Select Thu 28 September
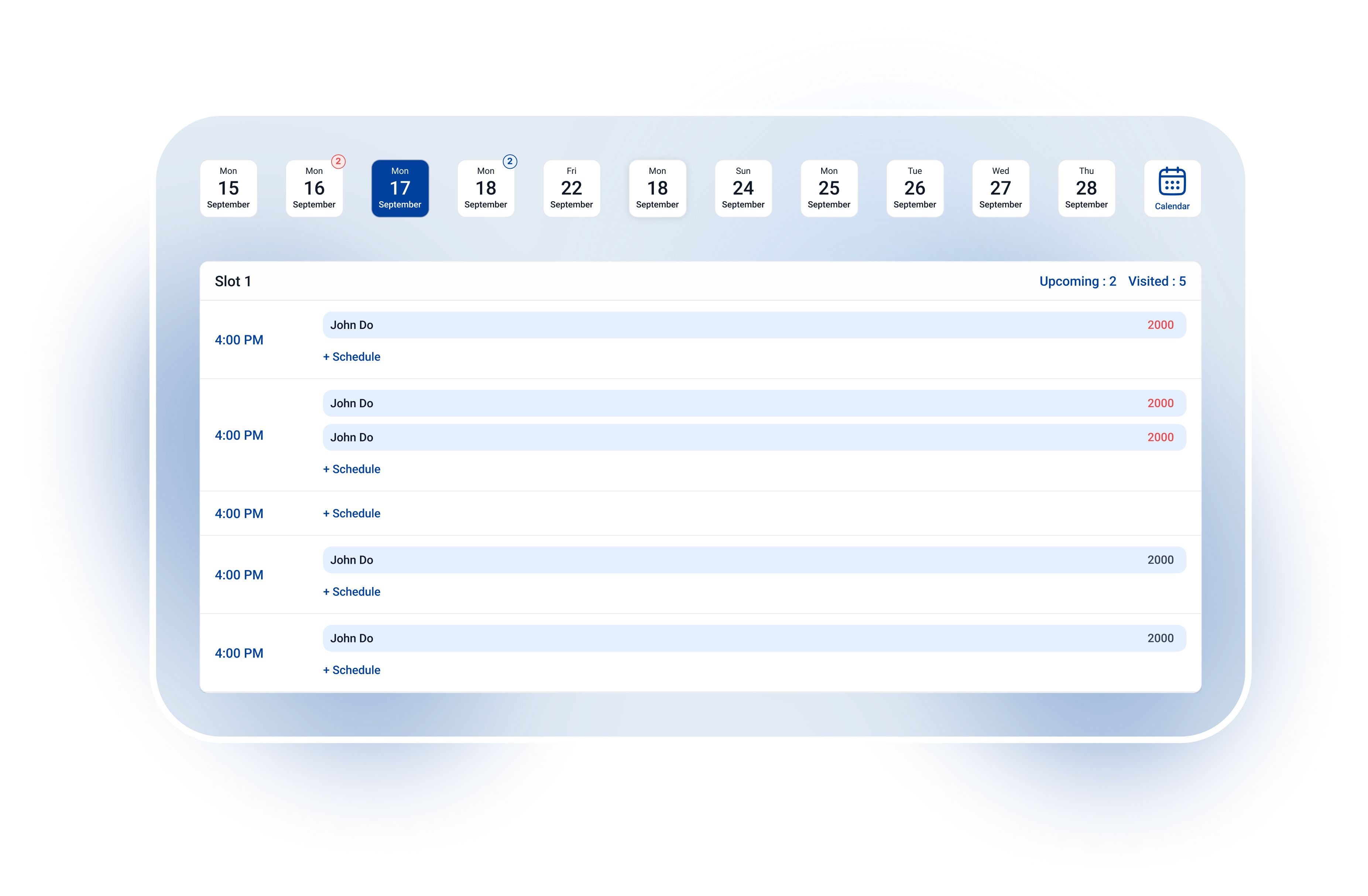Screen dimensions: 1368x896 (1086, 189)
